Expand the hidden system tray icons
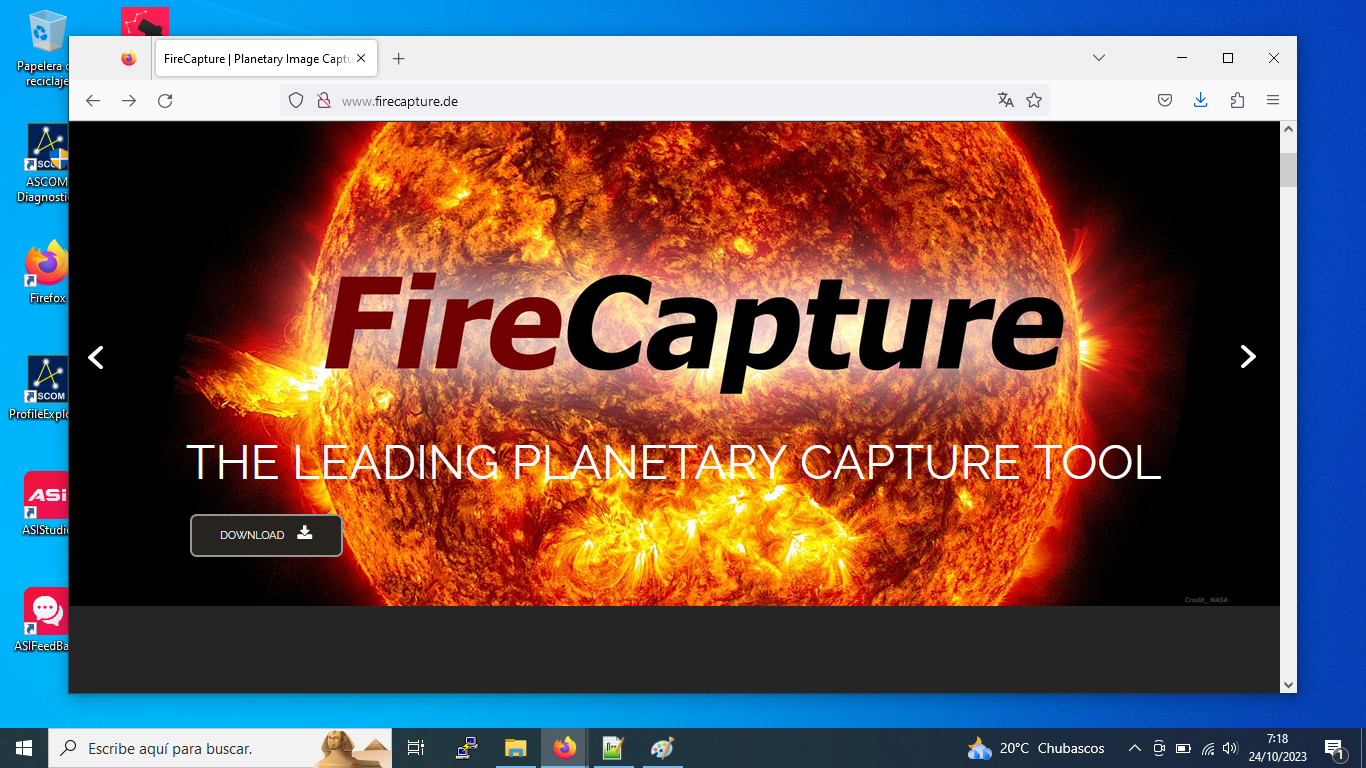Image resolution: width=1366 pixels, height=768 pixels. (x=1134, y=748)
